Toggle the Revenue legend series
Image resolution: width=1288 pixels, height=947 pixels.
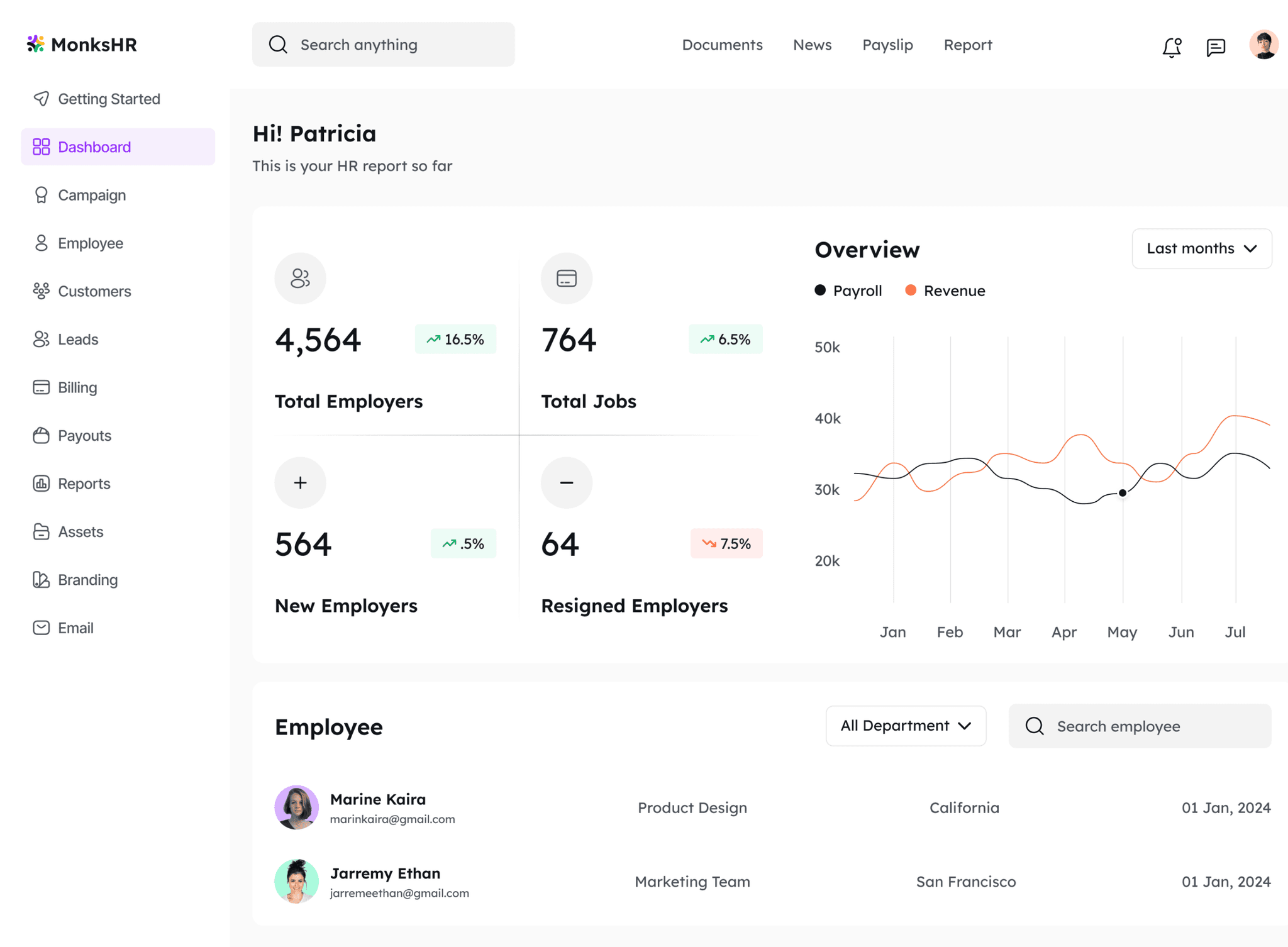[945, 291]
